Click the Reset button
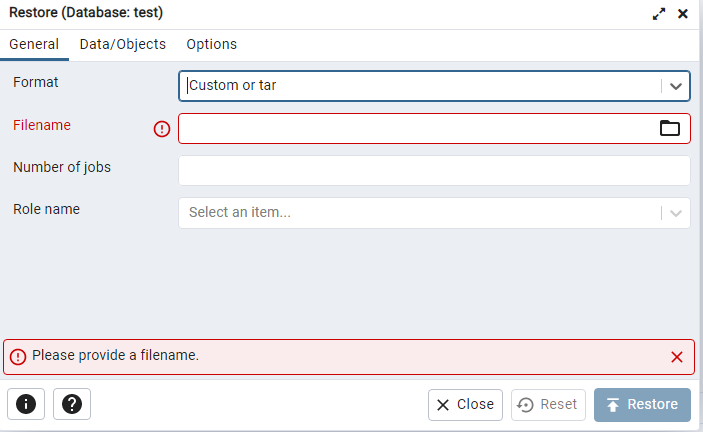This screenshot has width=703, height=432. [548, 404]
